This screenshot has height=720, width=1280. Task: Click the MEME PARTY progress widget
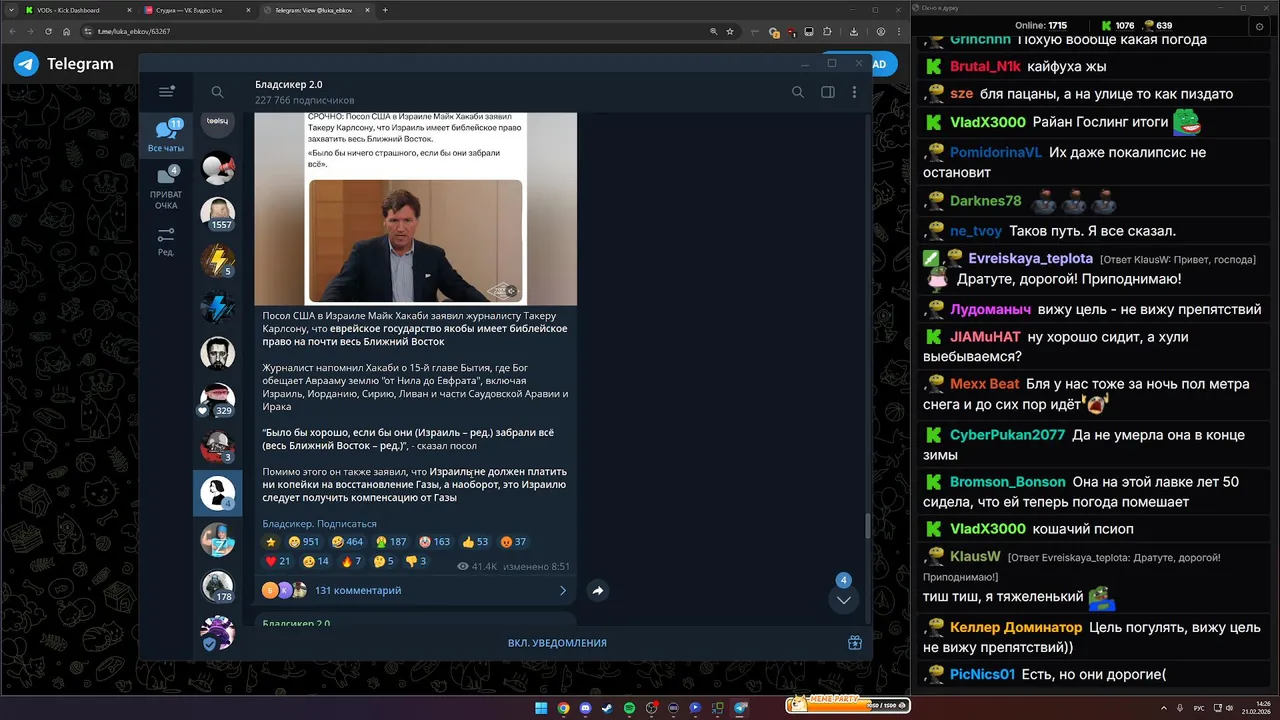(848, 705)
